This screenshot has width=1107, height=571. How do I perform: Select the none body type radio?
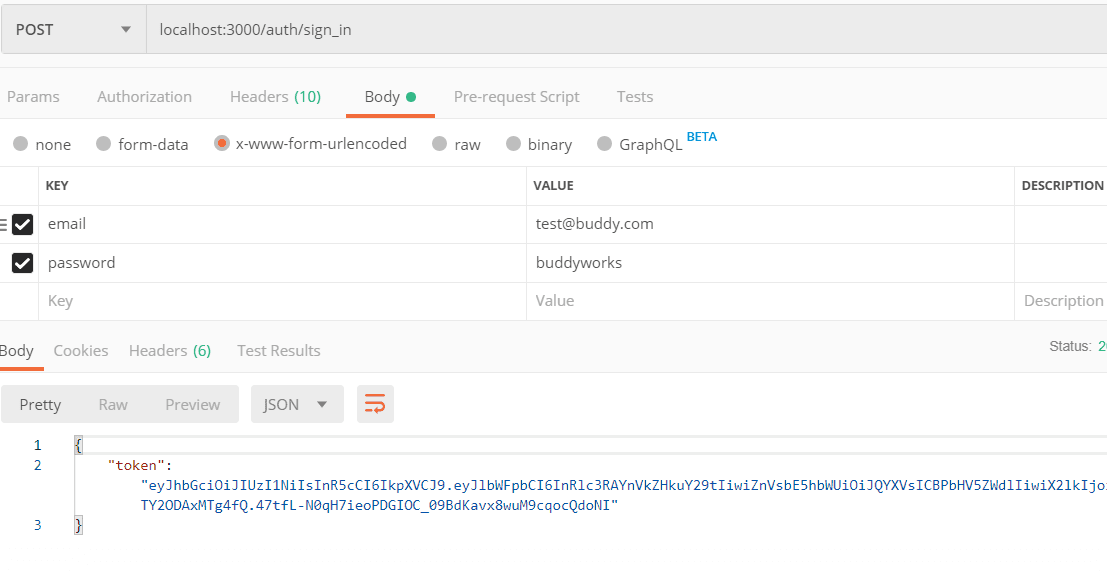coord(20,144)
